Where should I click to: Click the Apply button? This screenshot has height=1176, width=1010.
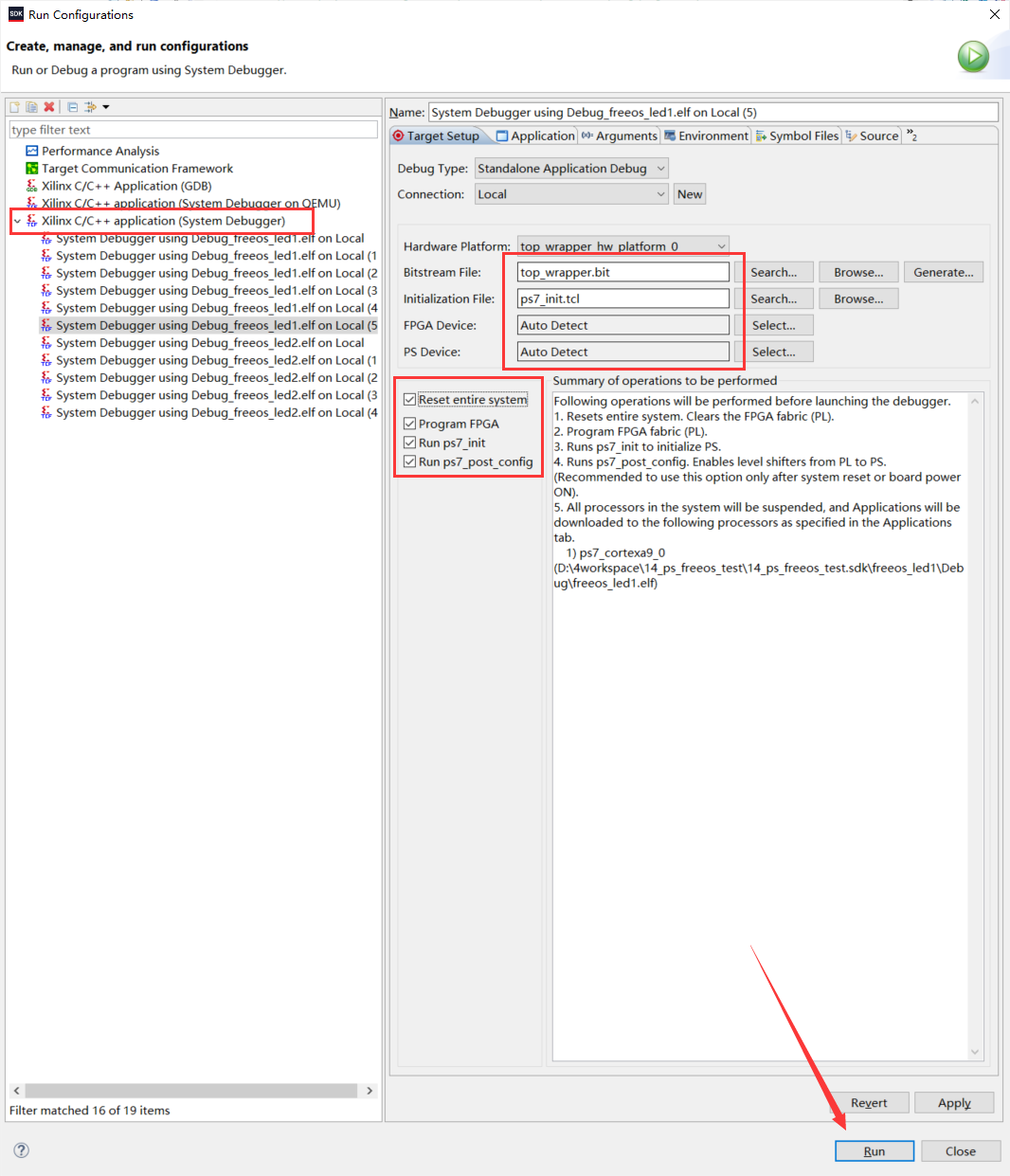point(954,1103)
